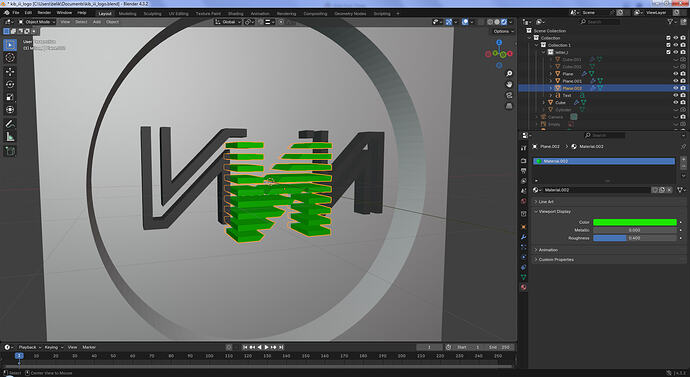Open the viewport Add menu
690x377 pixels.
(x=96, y=22)
